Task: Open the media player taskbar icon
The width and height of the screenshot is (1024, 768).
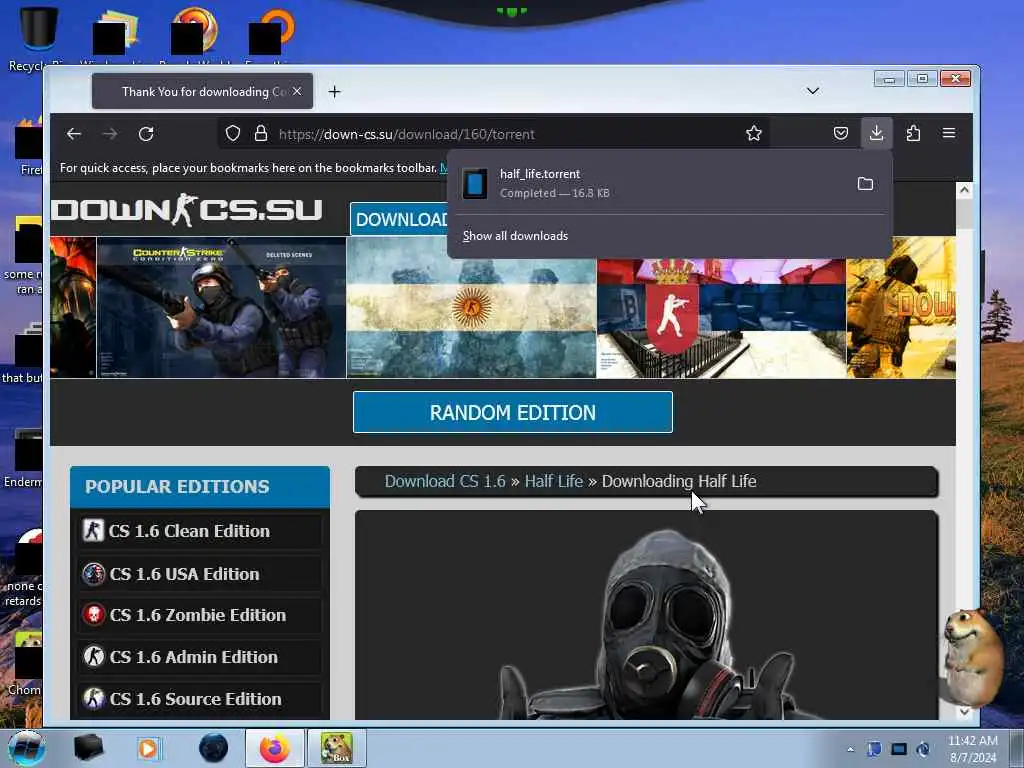Action: pos(148,748)
